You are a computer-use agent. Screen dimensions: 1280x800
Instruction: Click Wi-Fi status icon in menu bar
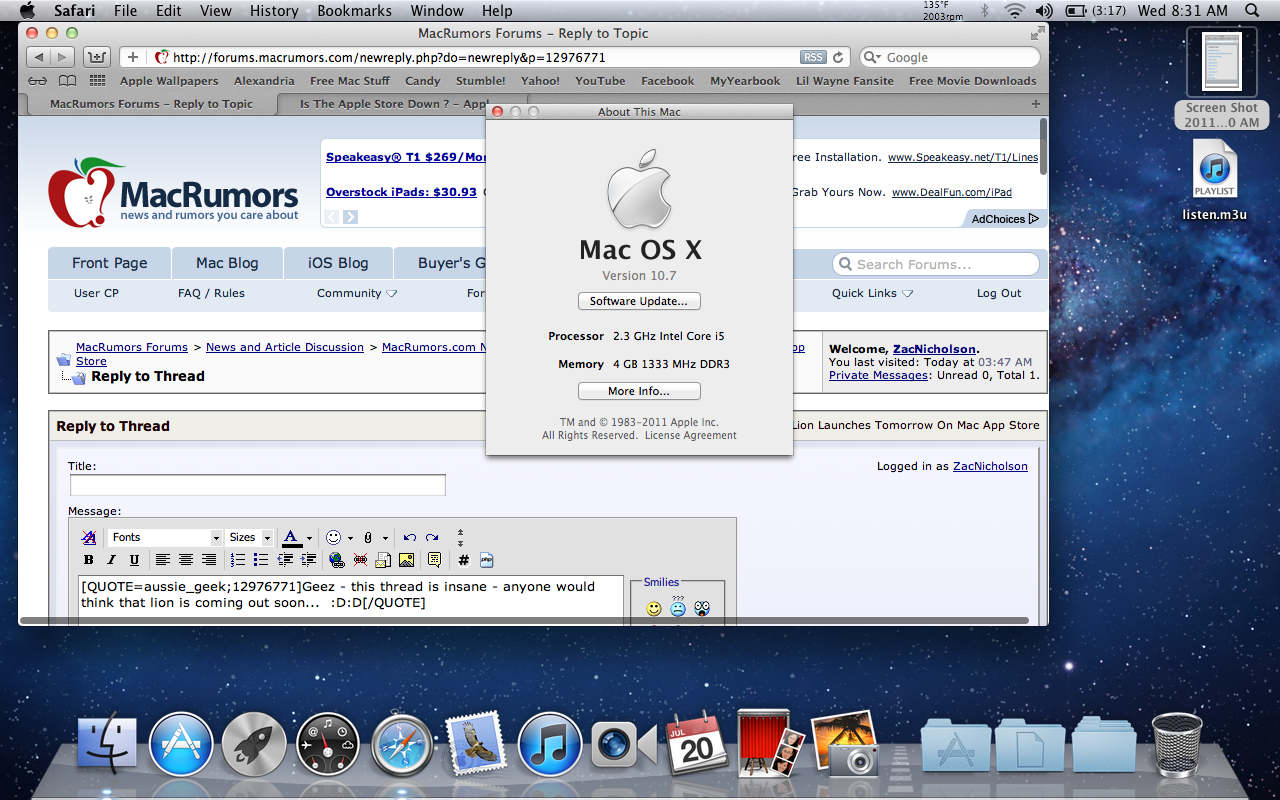pyautogui.click(x=1015, y=11)
